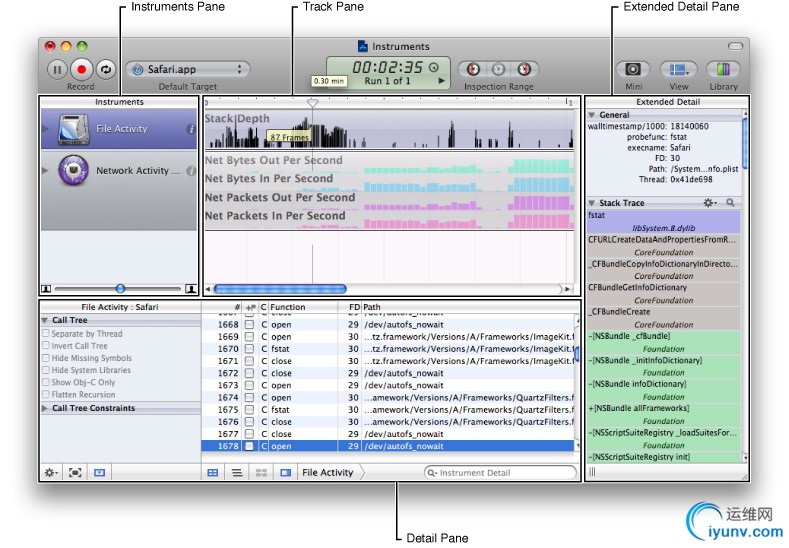Open the Library panel
Image resolution: width=789 pixels, height=548 pixels.
pyautogui.click(x=723, y=69)
